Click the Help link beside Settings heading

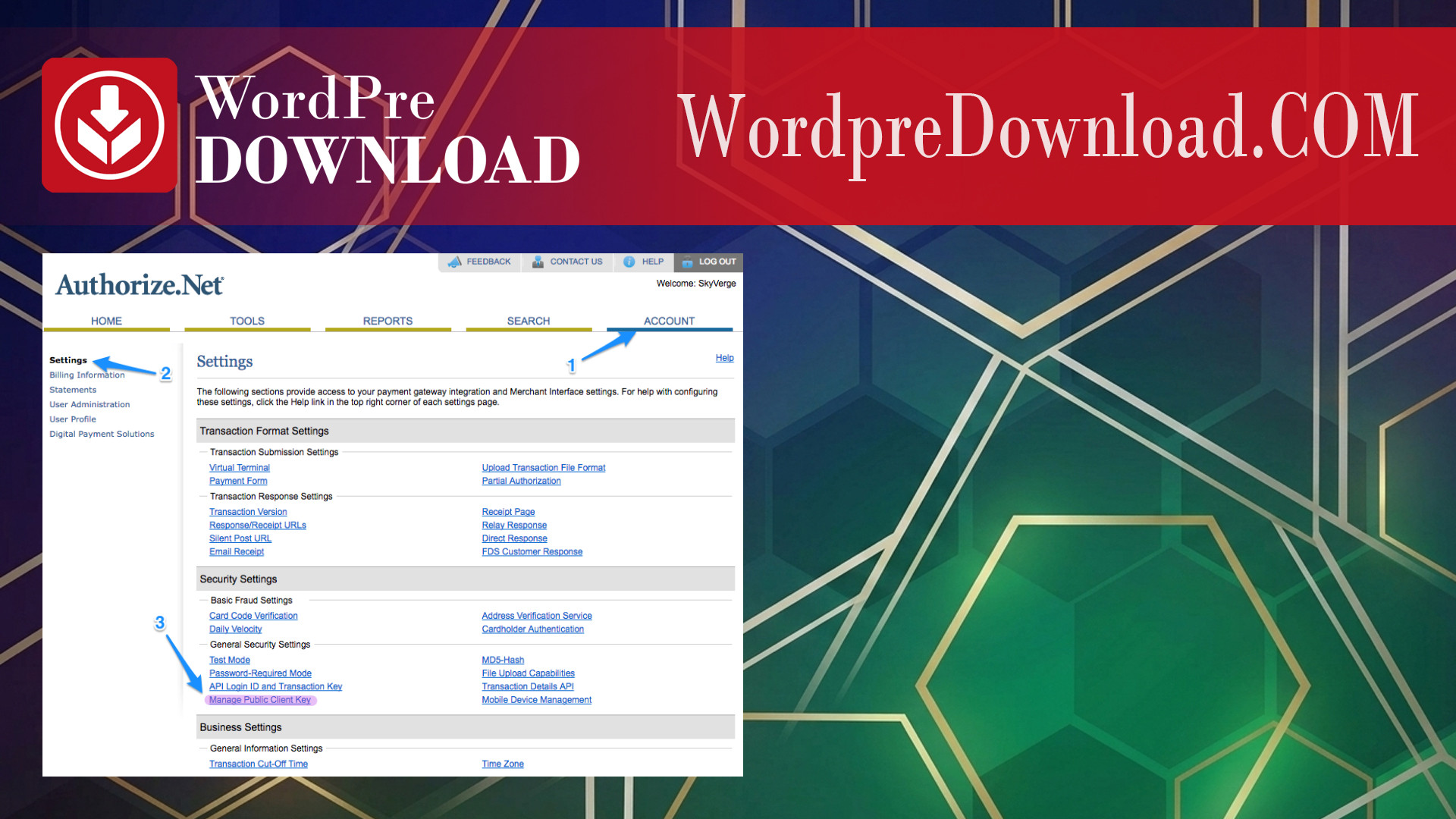(x=724, y=358)
